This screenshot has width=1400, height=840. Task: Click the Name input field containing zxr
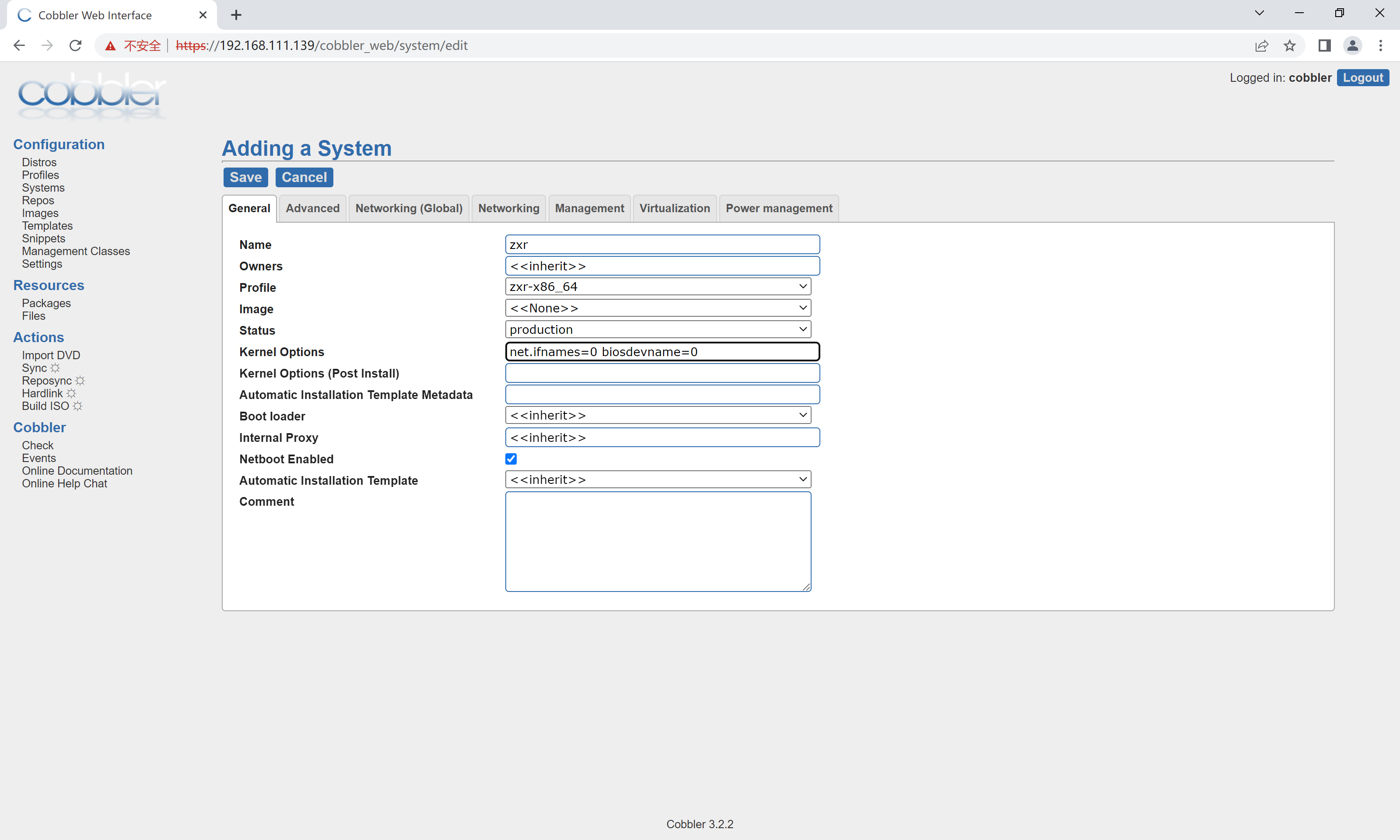(662, 245)
